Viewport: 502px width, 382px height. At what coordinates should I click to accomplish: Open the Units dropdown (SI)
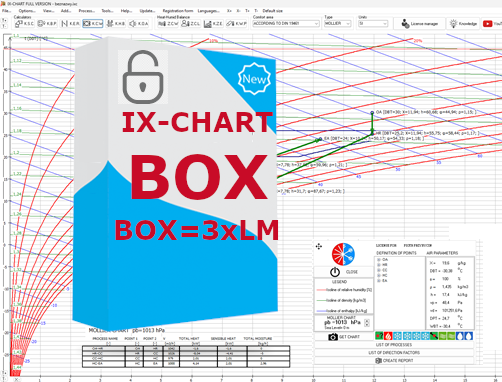[373, 24]
